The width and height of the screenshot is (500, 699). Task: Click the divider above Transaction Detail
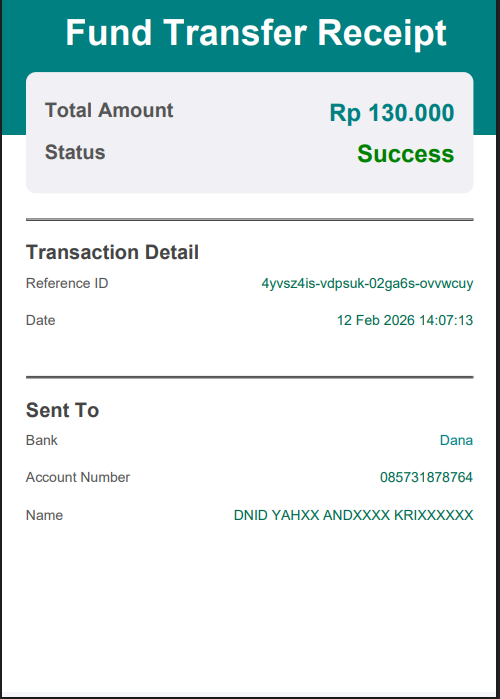tap(250, 219)
